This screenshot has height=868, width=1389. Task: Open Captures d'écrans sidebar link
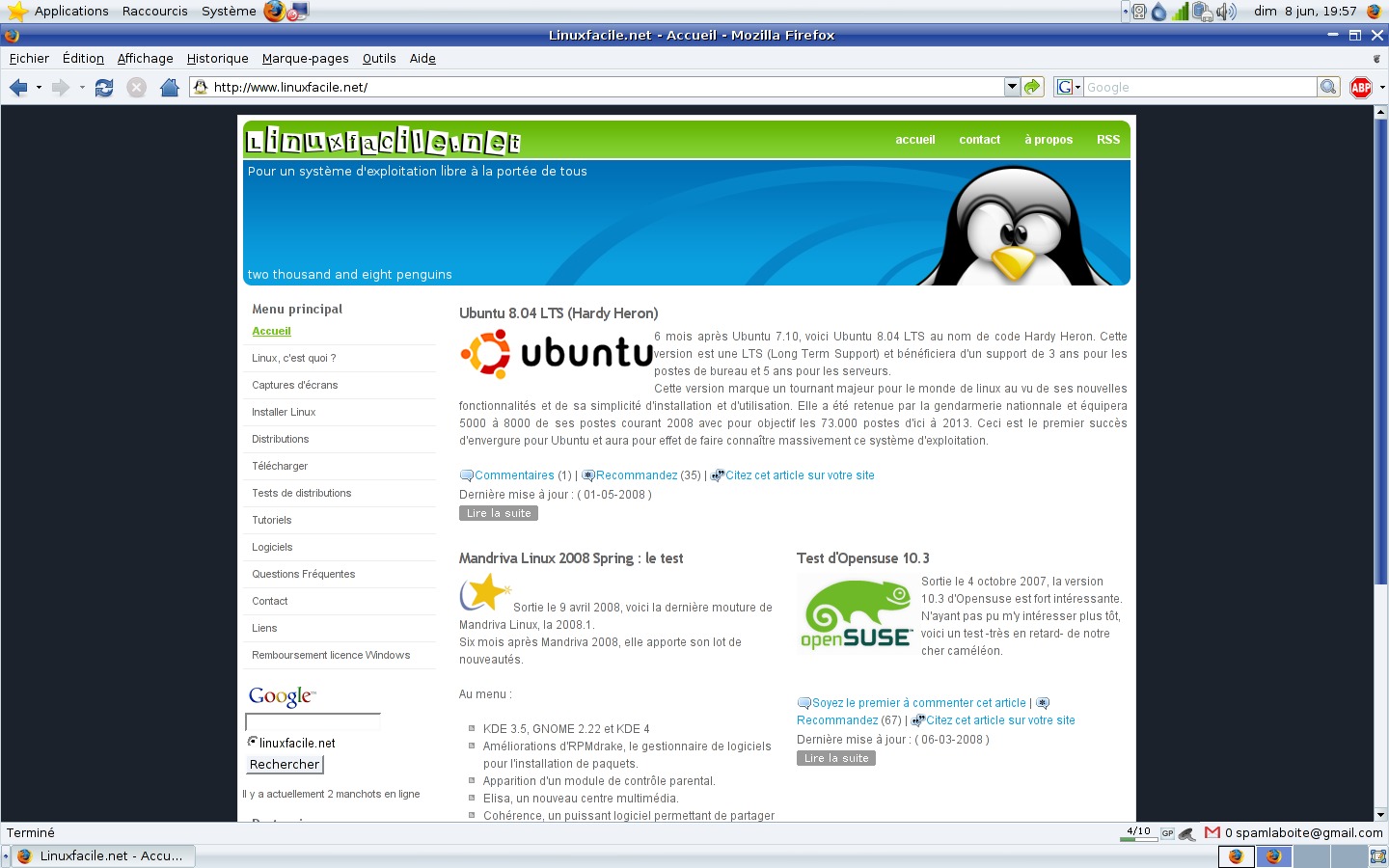pos(295,385)
